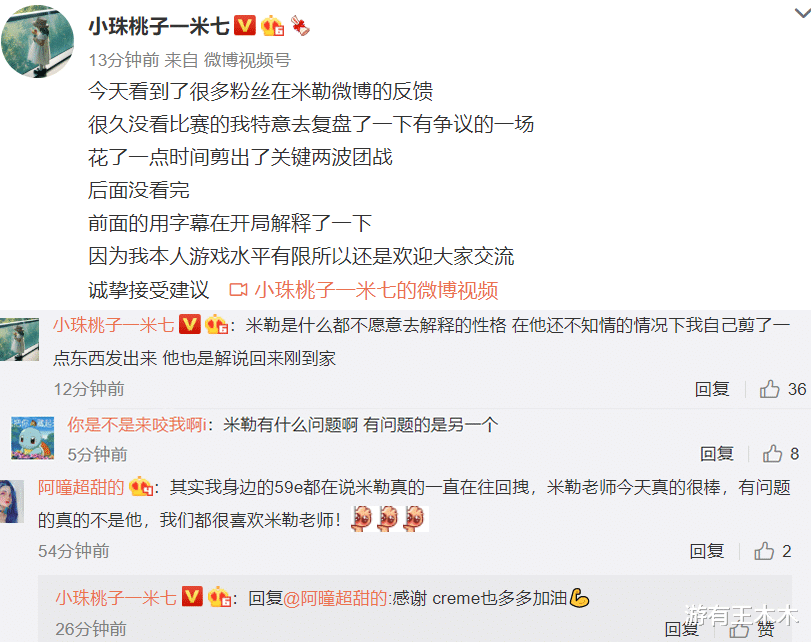811x642 pixels.
Task: Click the red pin badge after author name
Action: (x=300, y=25)
